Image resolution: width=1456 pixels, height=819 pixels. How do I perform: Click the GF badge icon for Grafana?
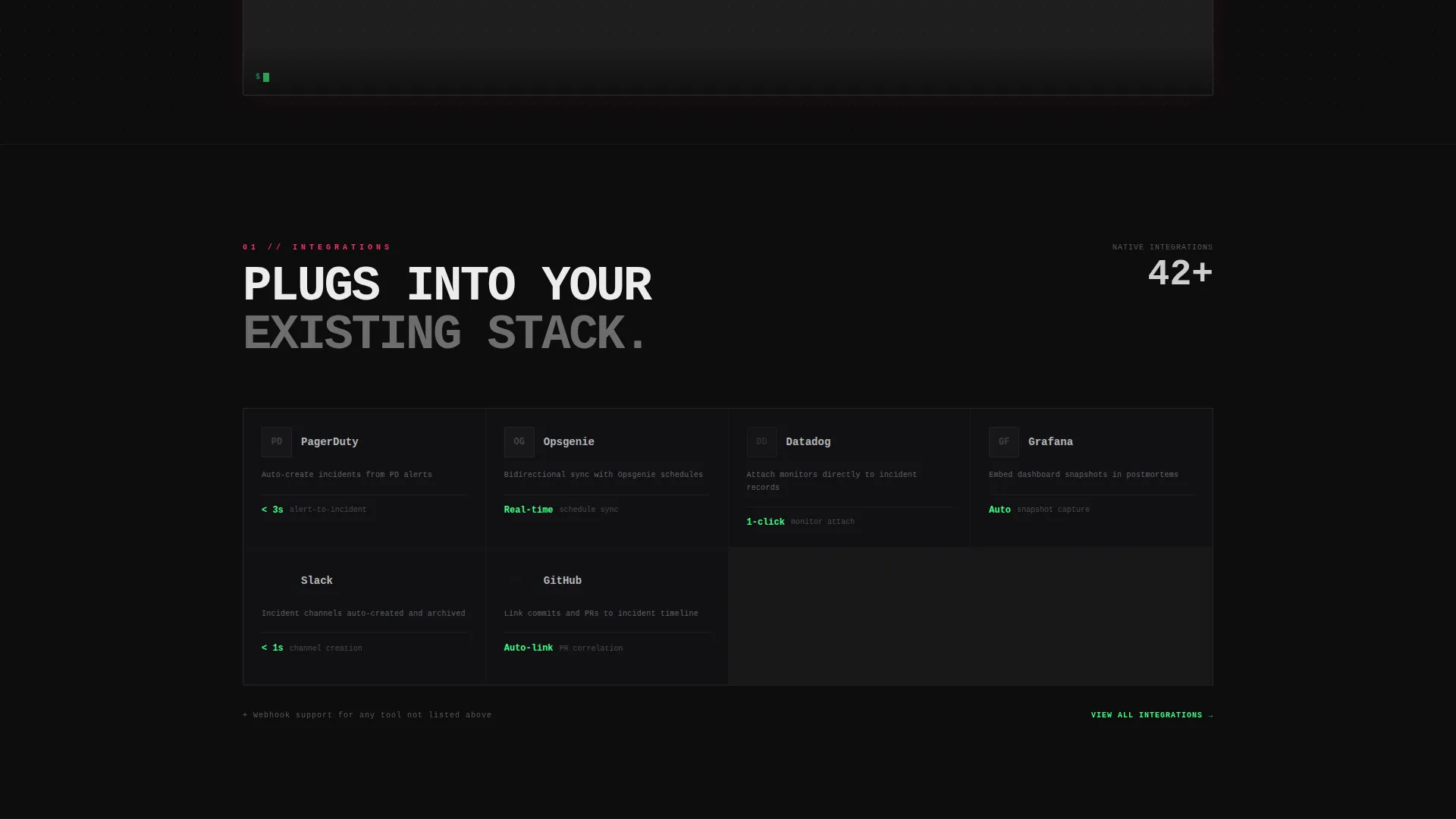point(1004,442)
